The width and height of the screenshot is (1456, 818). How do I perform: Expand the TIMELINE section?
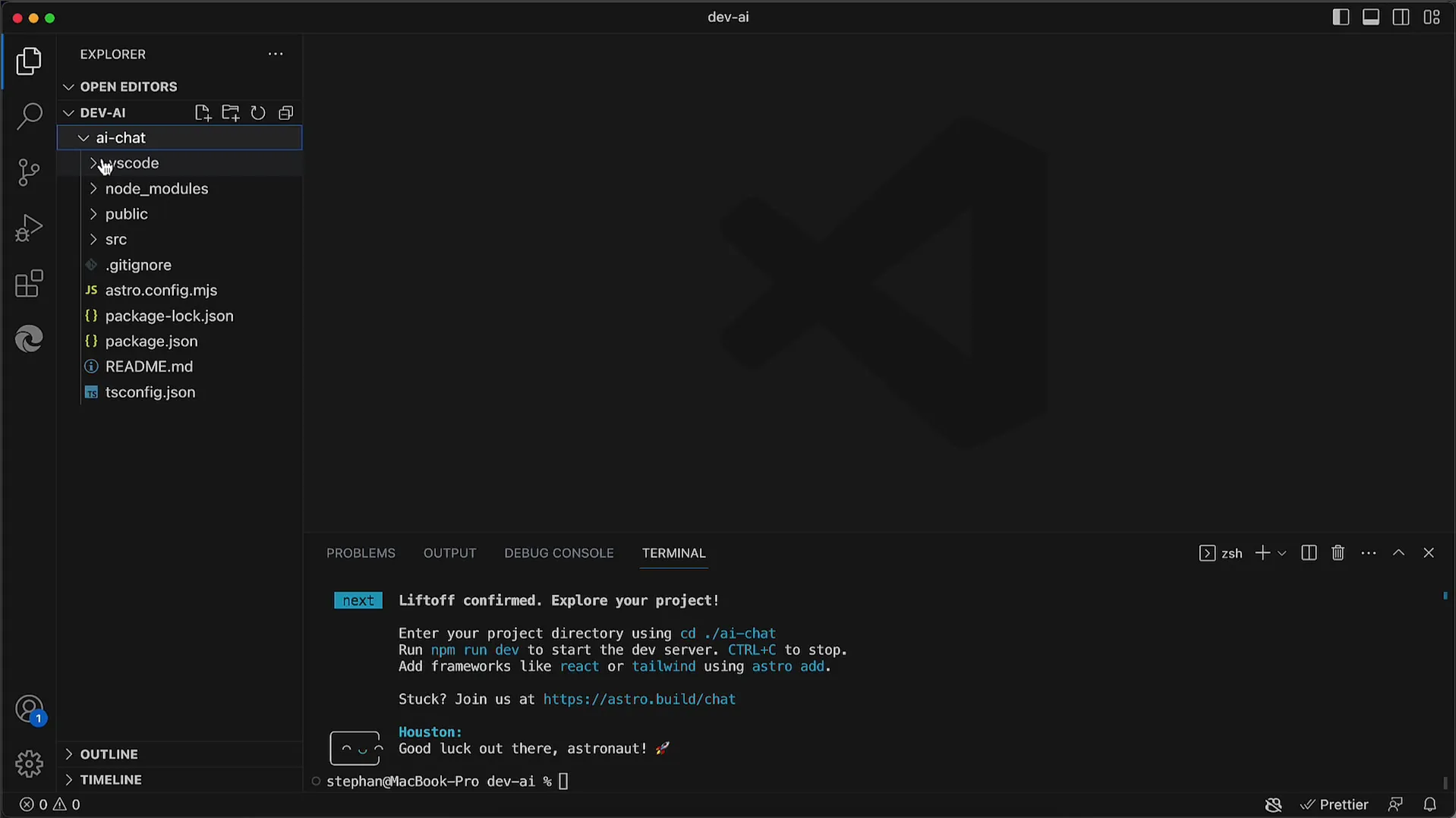180,780
